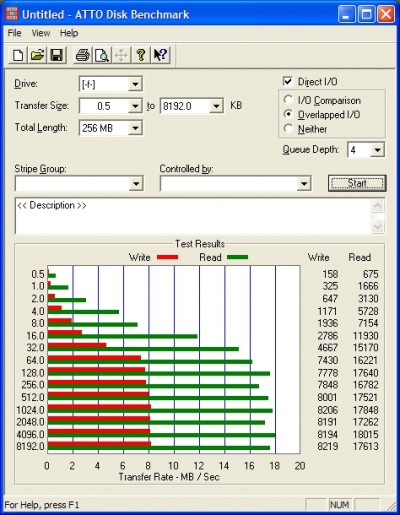The width and height of the screenshot is (400, 515).
Task: Click the description scrollbar down arrow
Action: (x=377, y=227)
